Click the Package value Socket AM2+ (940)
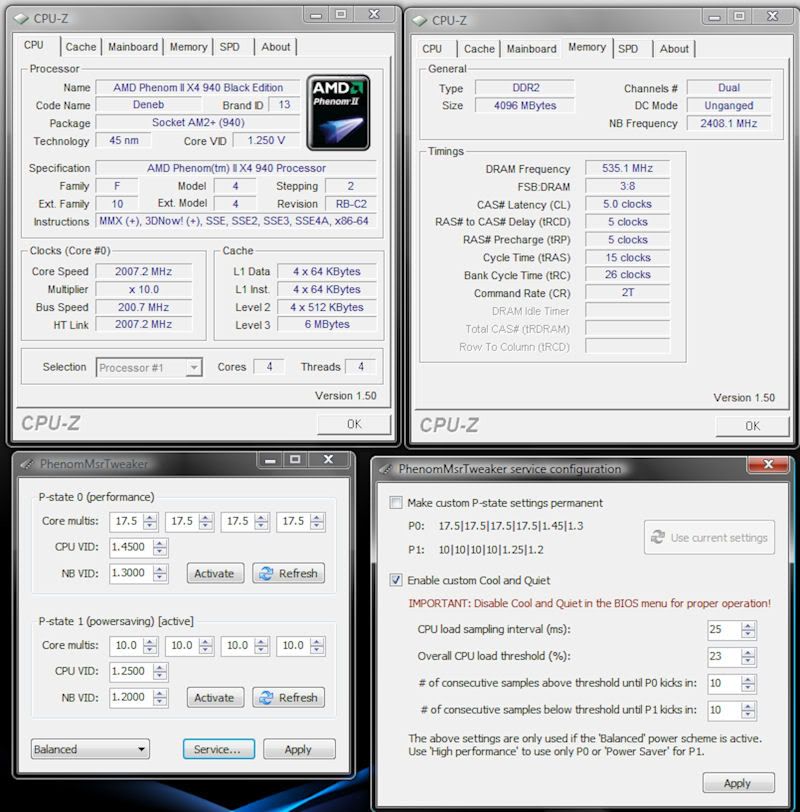This screenshot has height=812, width=800. tap(198, 123)
